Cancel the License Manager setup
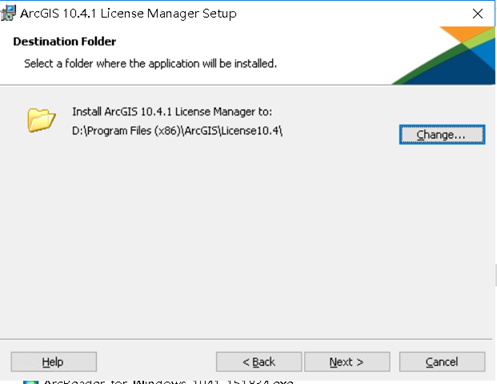 (442, 362)
